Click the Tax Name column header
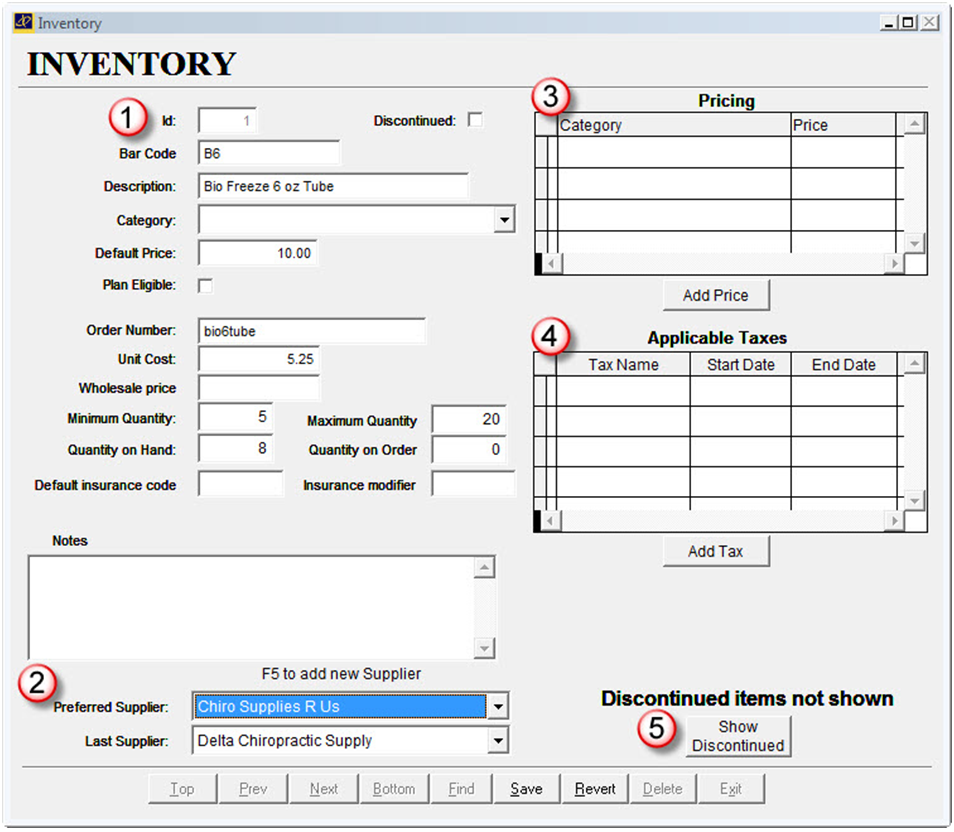Screen dimensions: 954x832 [x=623, y=365]
